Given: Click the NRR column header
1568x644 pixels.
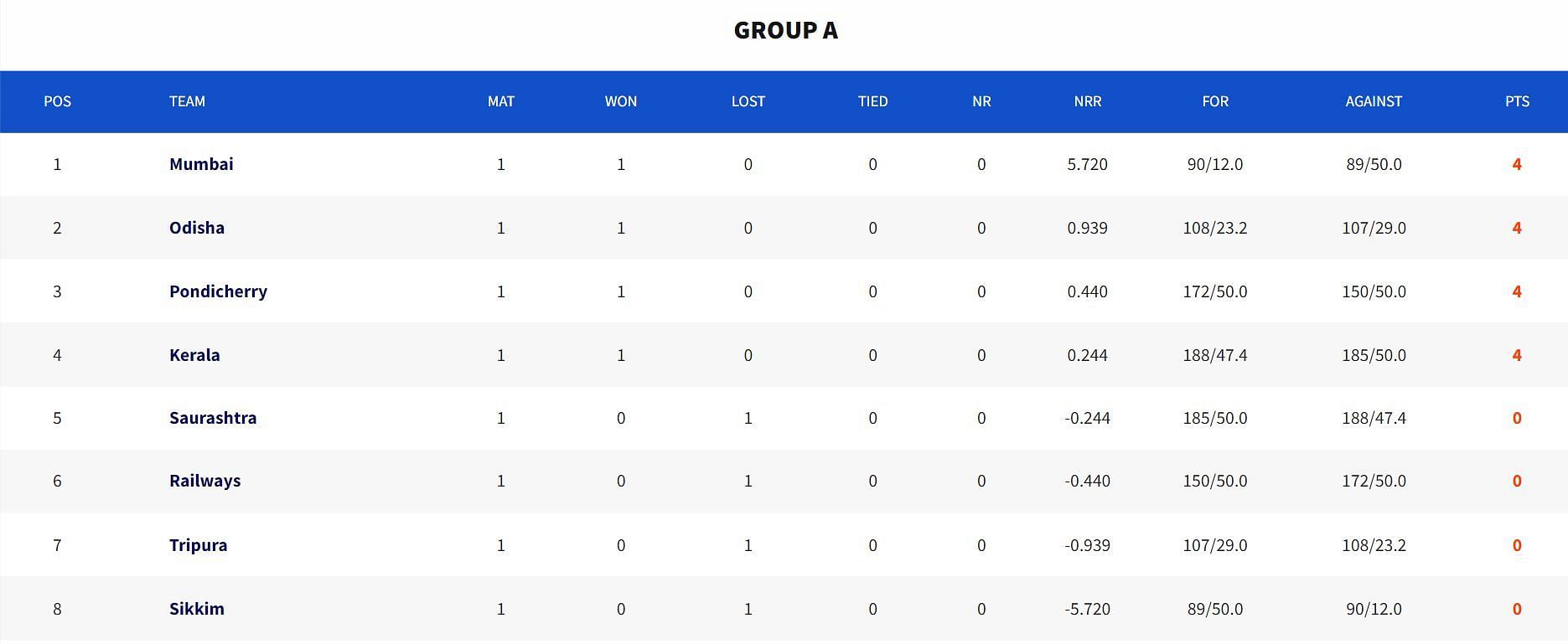Looking at the screenshot, I should (1088, 101).
